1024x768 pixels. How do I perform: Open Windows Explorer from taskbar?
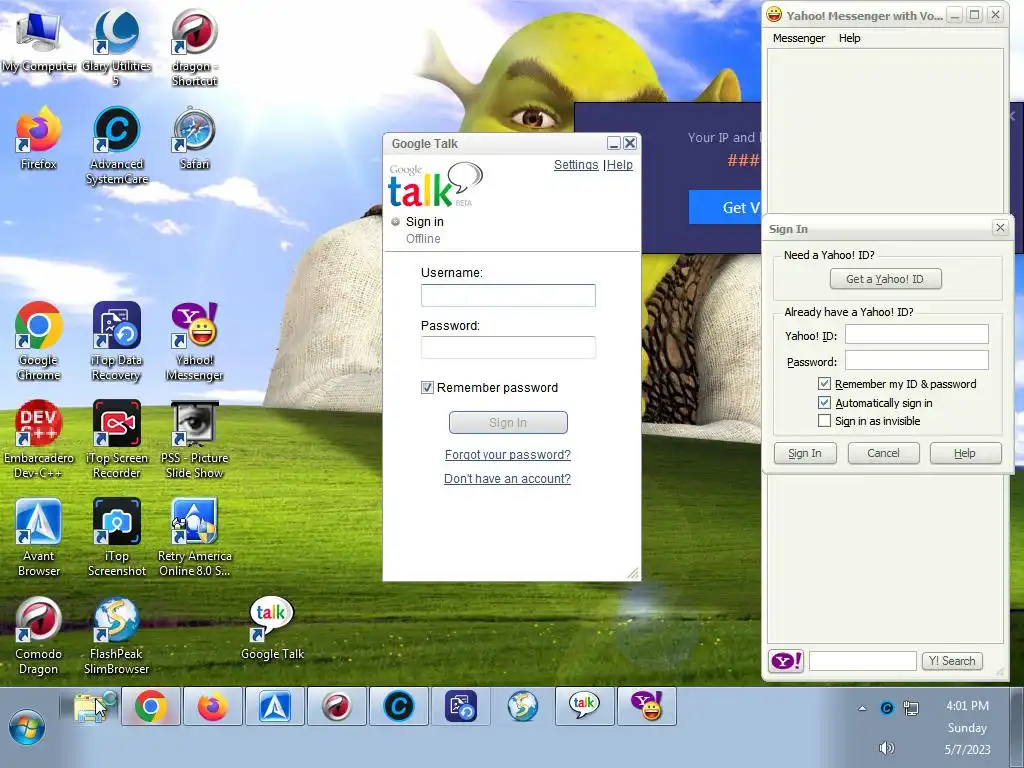(89, 707)
